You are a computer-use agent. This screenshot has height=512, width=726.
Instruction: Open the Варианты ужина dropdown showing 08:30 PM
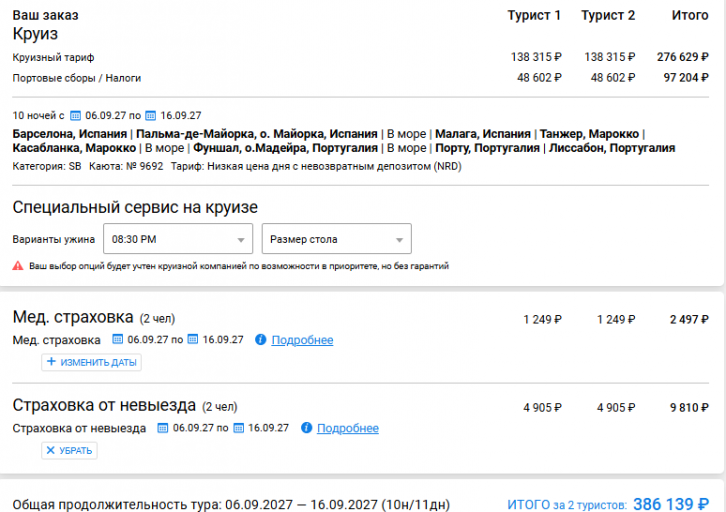point(178,239)
